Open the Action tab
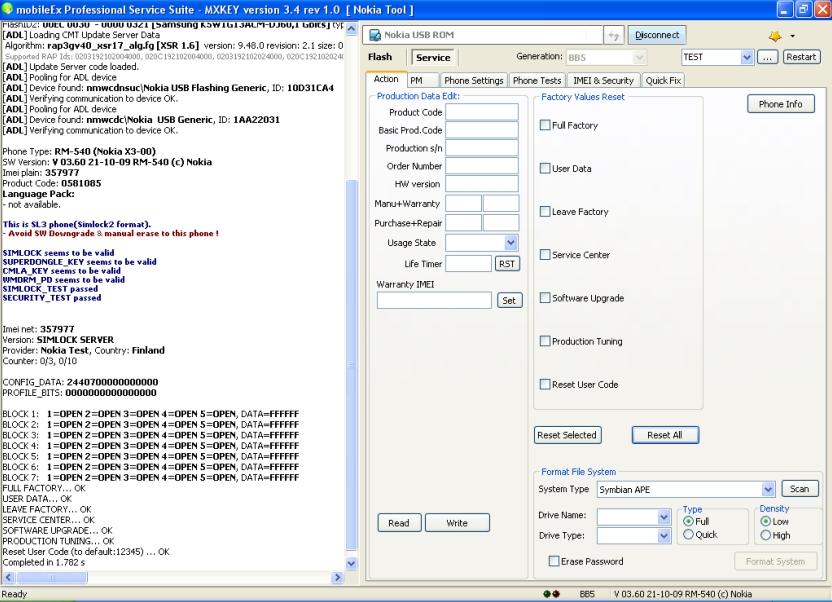The height and width of the screenshot is (602, 832). 386,79
